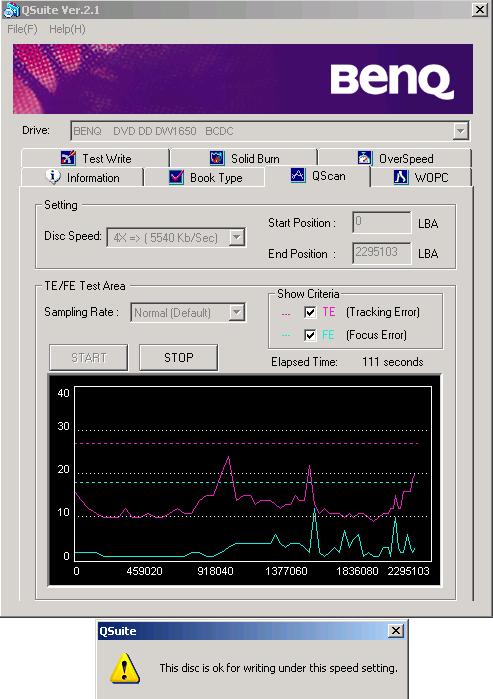Image resolution: width=493 pixels, height=699 pixels.
Task: Select the QScan tab
Action: tap(317, 176)
